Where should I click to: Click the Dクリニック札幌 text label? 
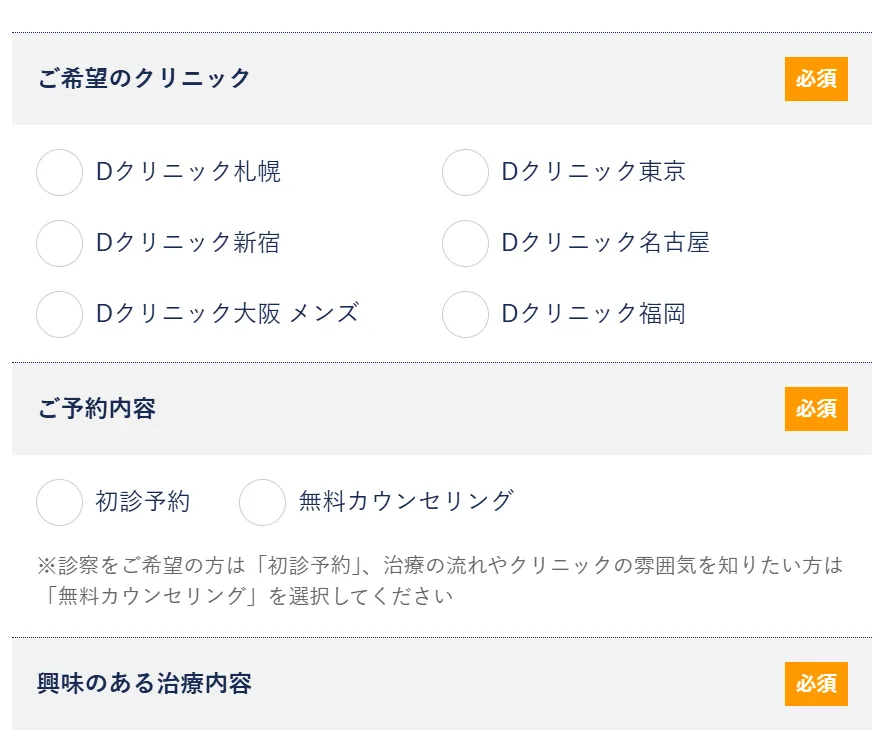coord(188,172)
